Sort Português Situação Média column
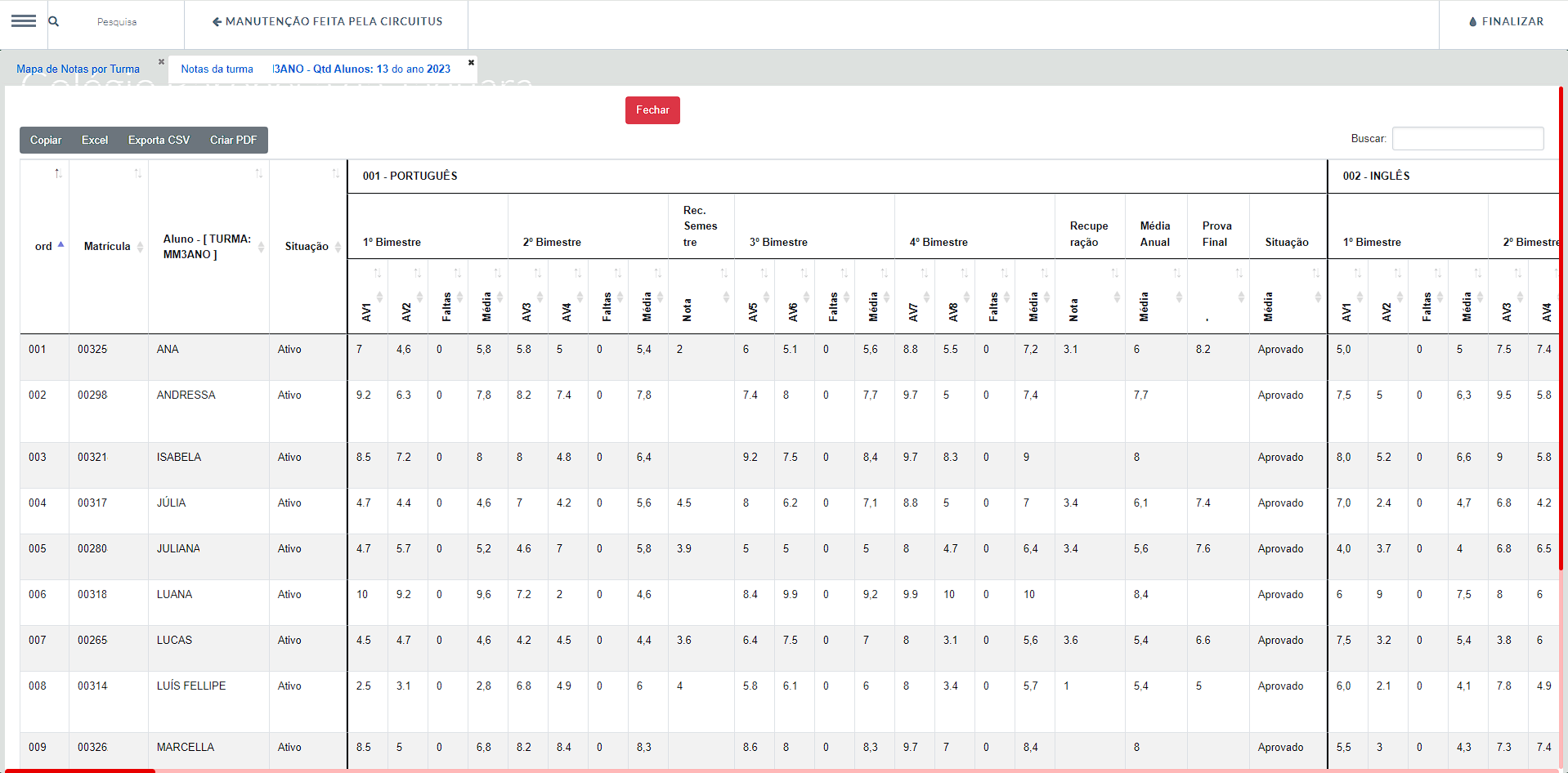The height and width of the screenshot is (773, 1568). pyautogui.click(x=1288, y=297)
